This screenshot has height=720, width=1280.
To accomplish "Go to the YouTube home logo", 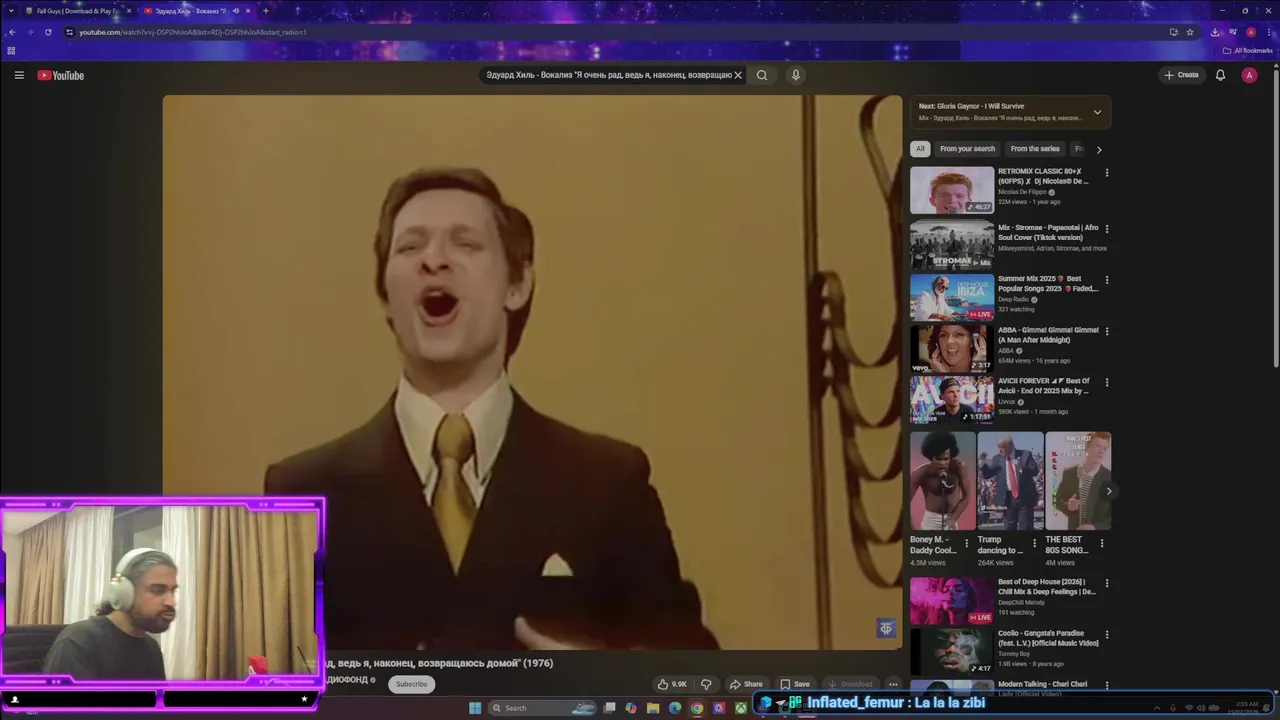I will click(61, 75).
